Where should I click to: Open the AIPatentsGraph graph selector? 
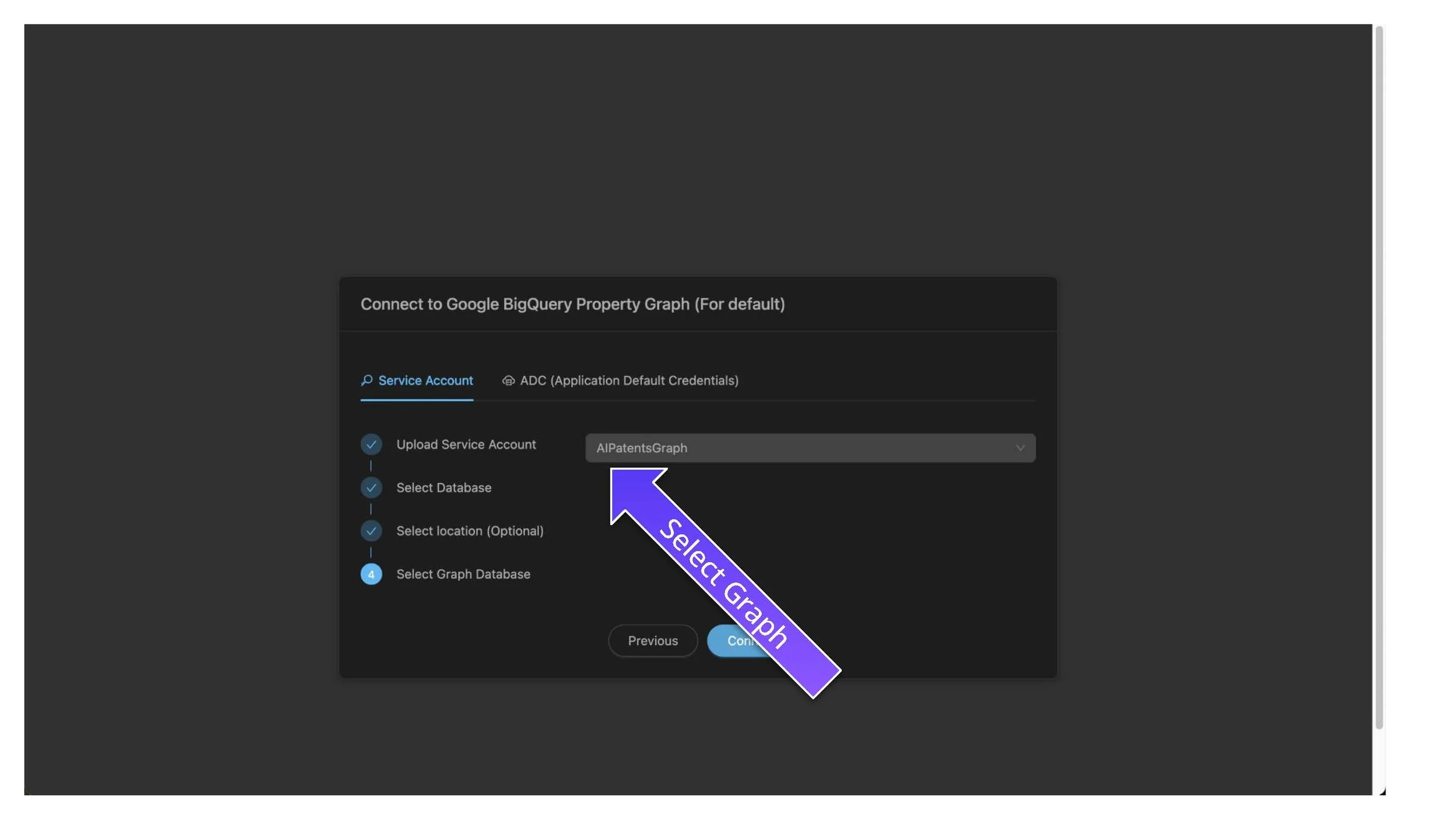pos(810,448)
